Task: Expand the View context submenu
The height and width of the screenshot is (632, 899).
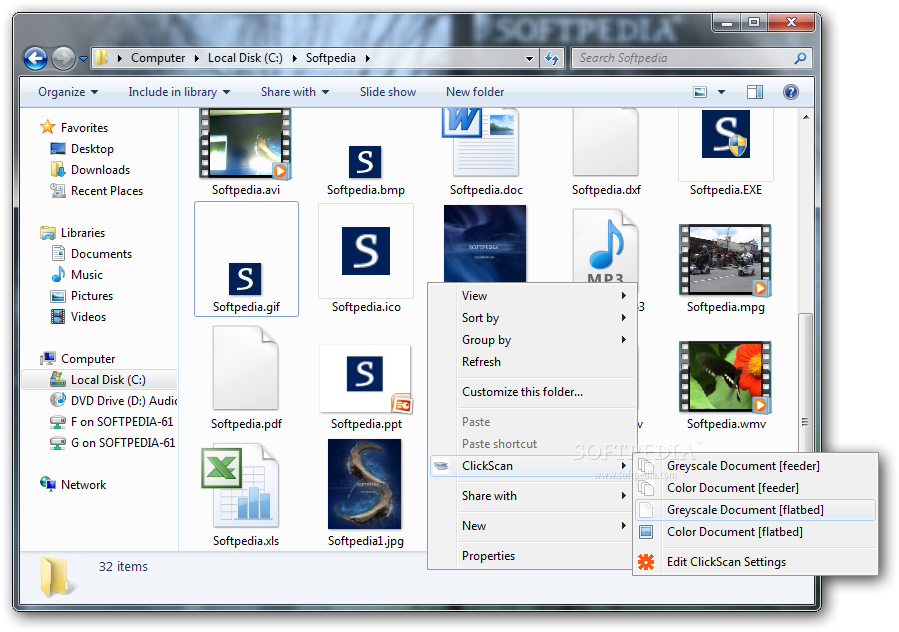Action: (x=533, y=296)
